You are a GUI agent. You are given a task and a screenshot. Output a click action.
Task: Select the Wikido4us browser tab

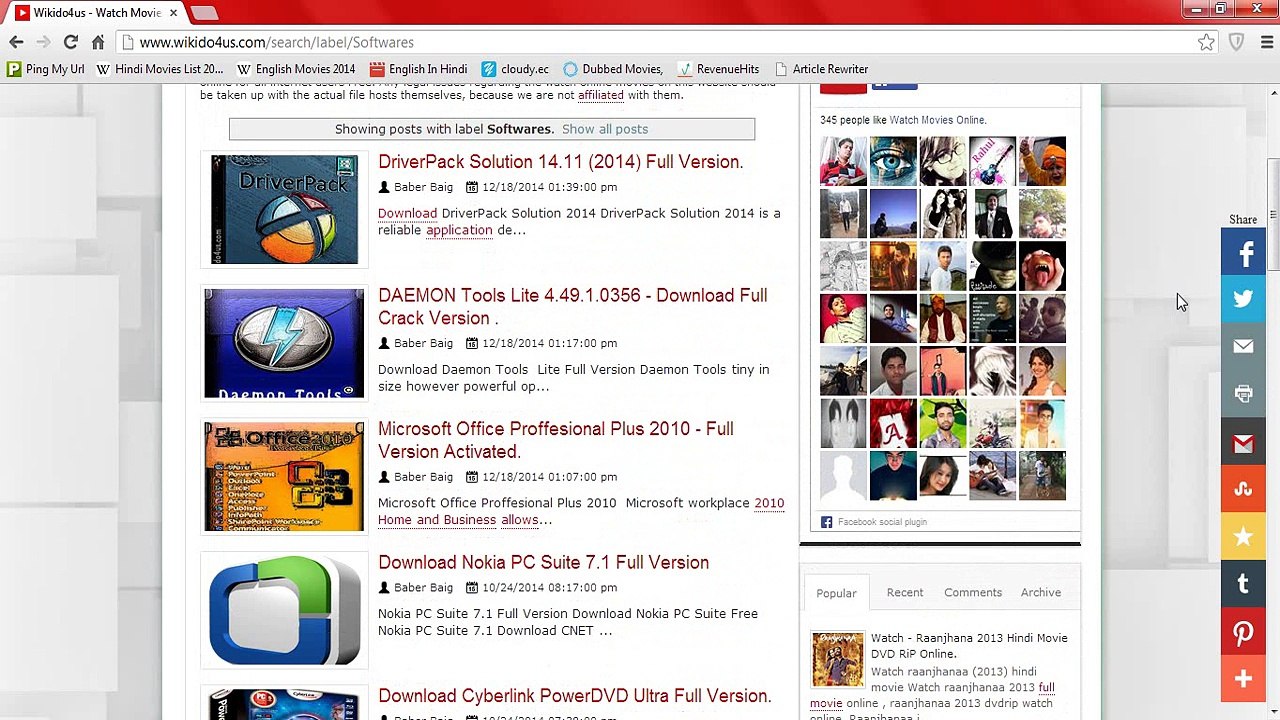pos(96,13)
